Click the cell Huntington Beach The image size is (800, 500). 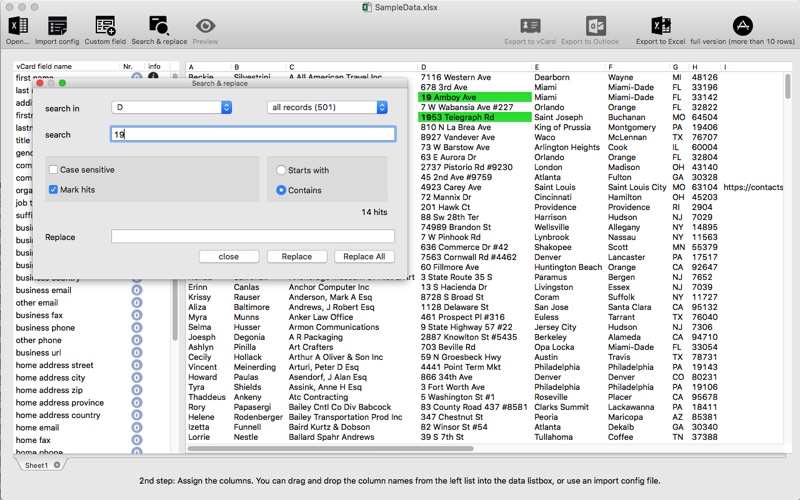point(568,267)
